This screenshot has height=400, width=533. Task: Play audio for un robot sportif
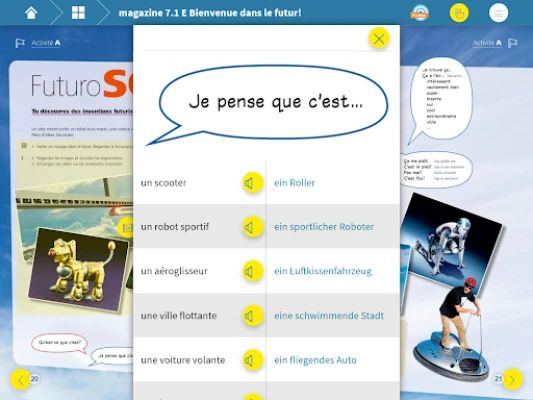(253, 227)
